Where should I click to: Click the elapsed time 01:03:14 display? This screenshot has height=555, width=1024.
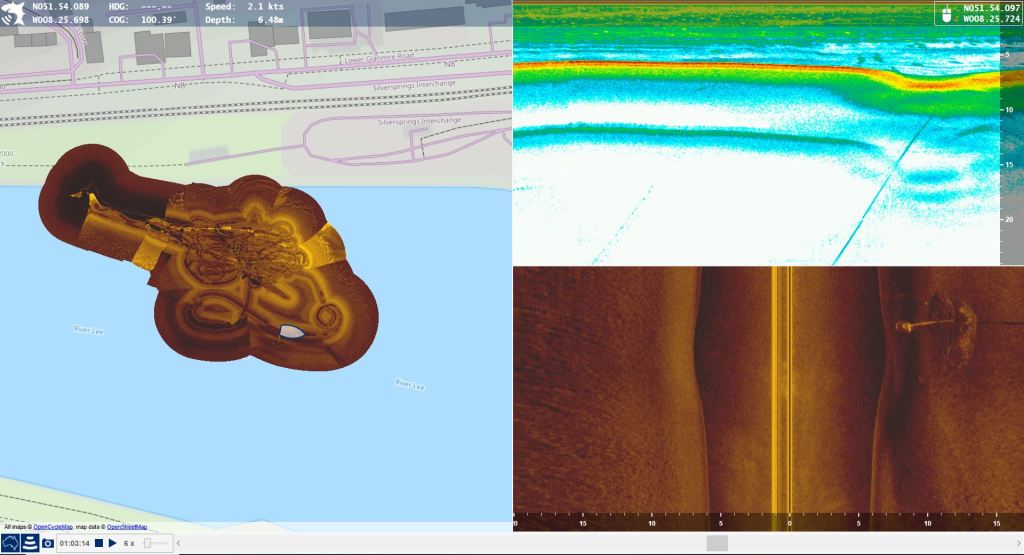coord(74,543)
